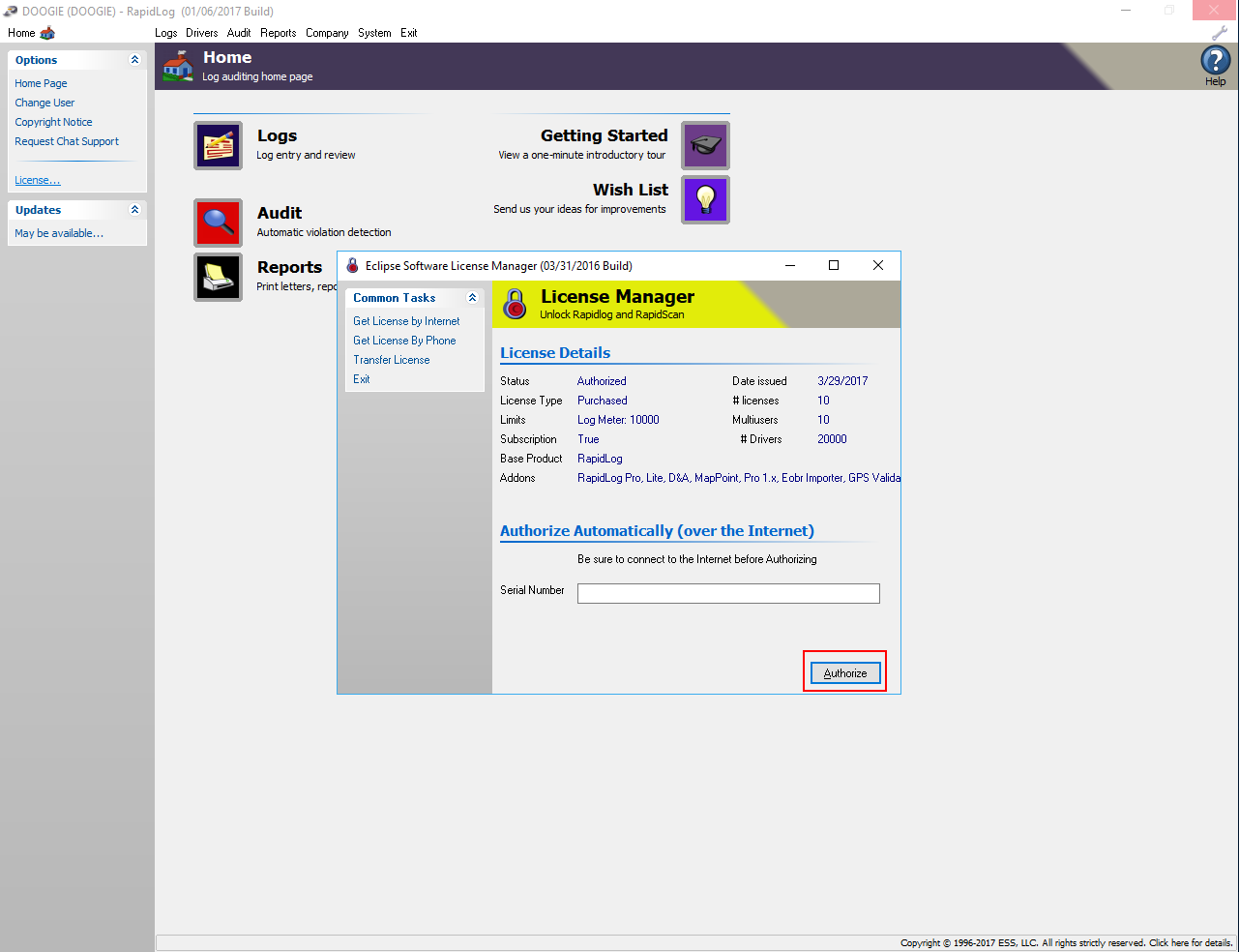The image size is (1239, 952).
Task: Open Getting Started via graduation cap icon
Action: [x=705, y=145]
